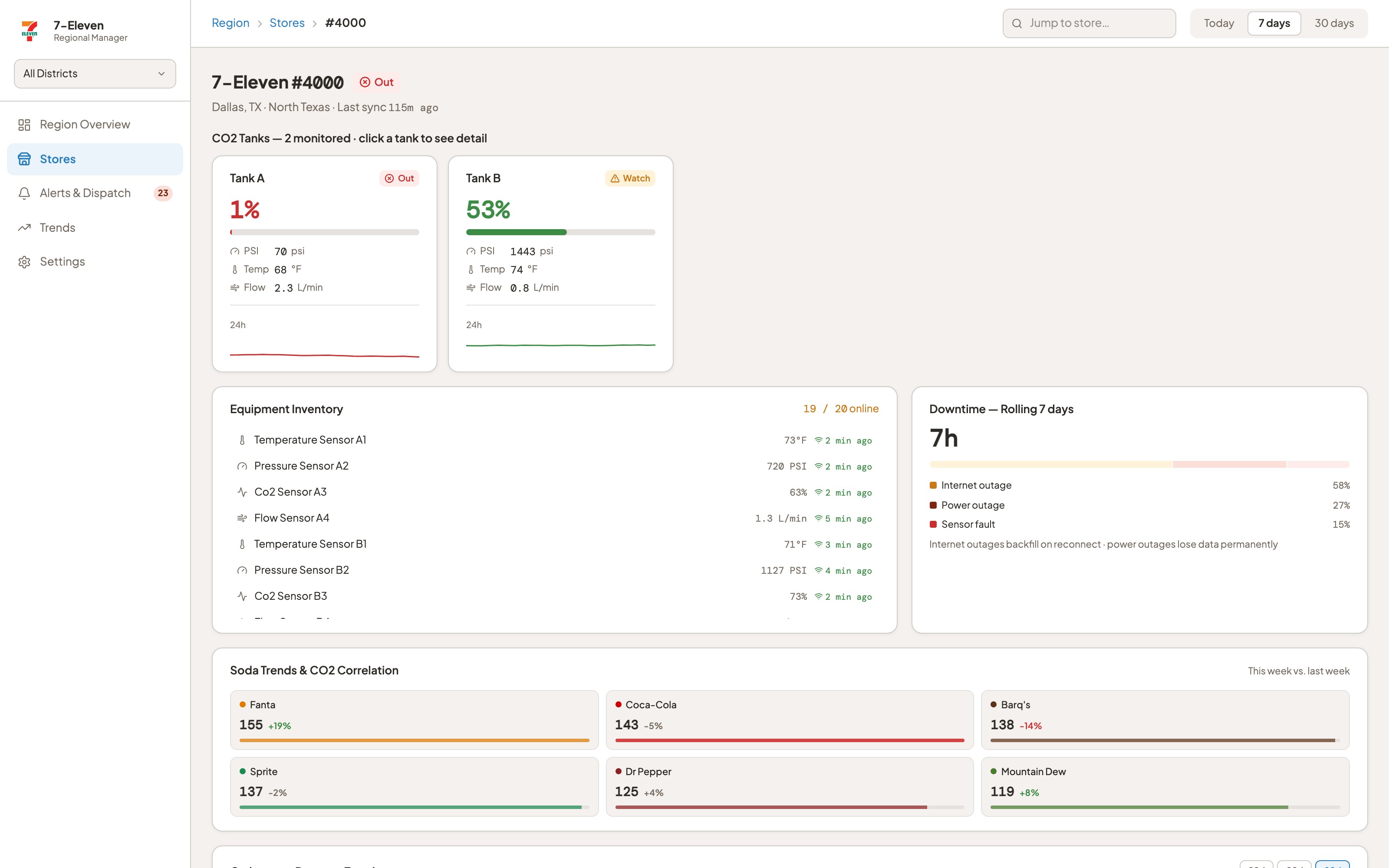Click the Sprite soda card name
Screen dimensions: 1389x868
click(263, 772)
